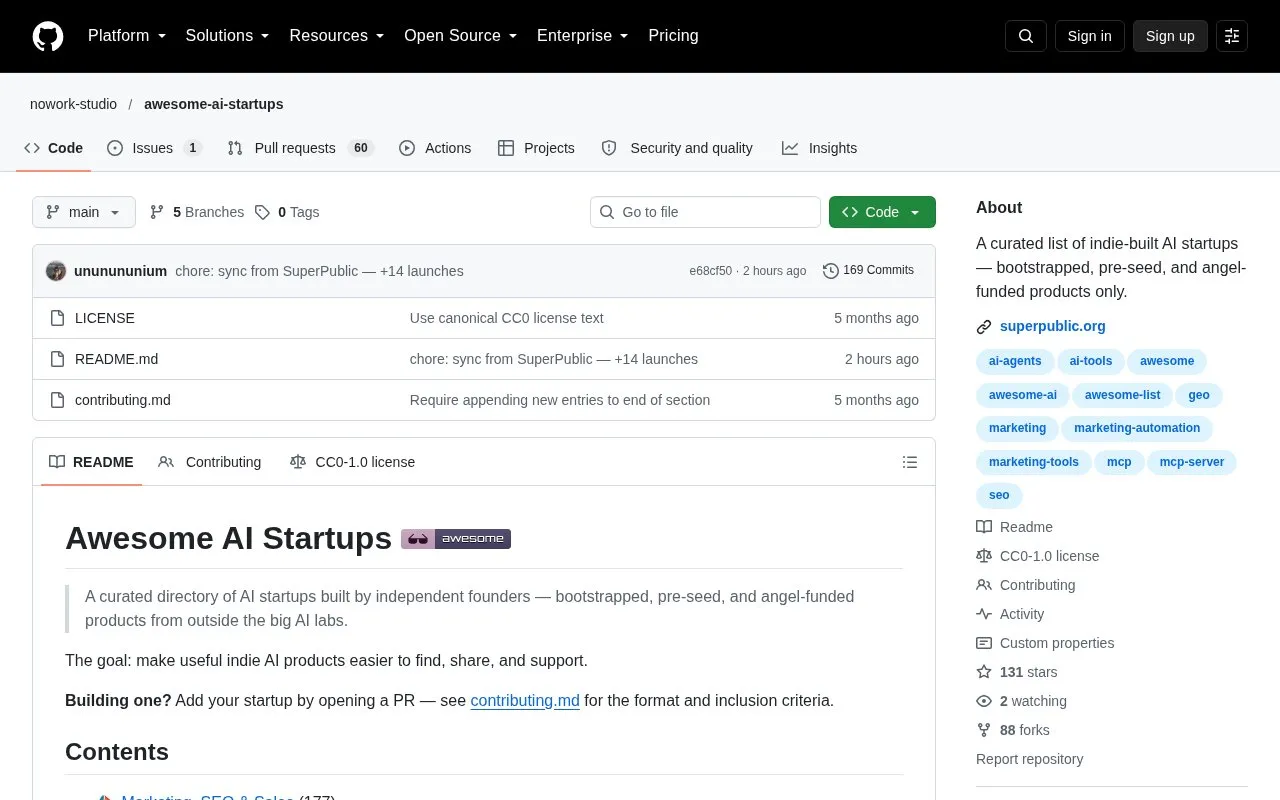Open 'Require appending new entries' commit message
The width and height of the screenshot is (1280, 800).
[x=560, y=400]
